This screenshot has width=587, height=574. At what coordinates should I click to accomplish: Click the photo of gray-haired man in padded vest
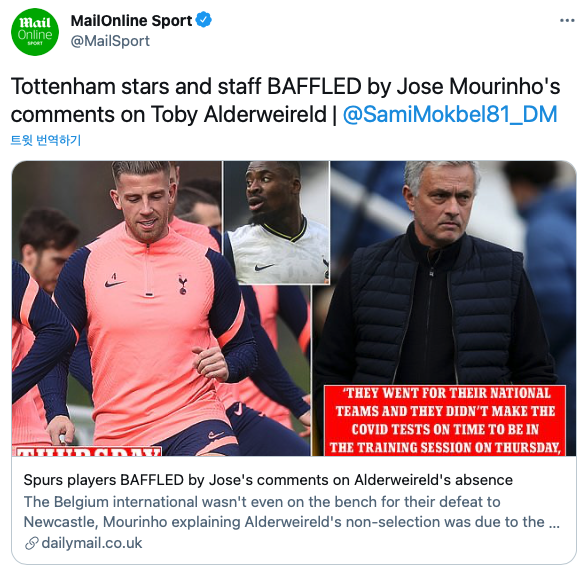(x=444, y=273)
